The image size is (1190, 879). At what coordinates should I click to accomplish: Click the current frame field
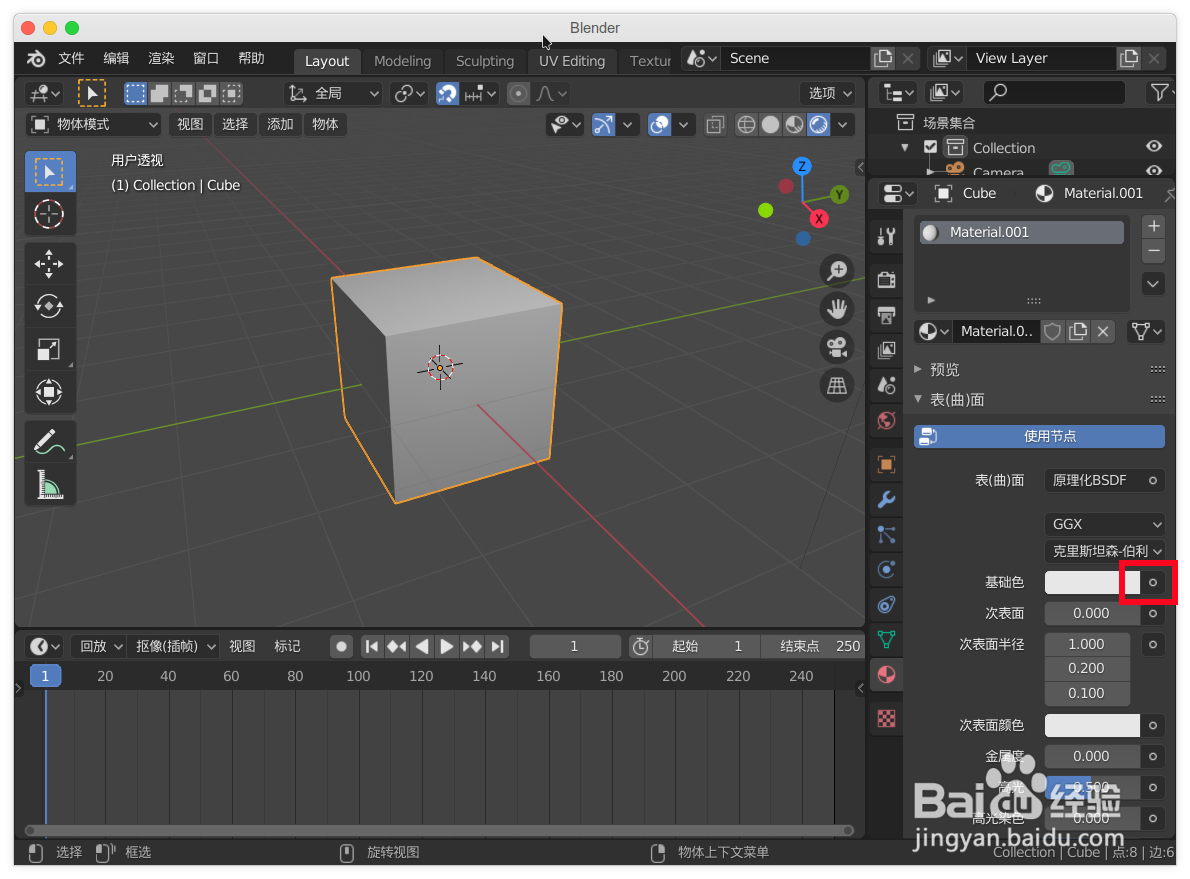click(x=575, y=647)
